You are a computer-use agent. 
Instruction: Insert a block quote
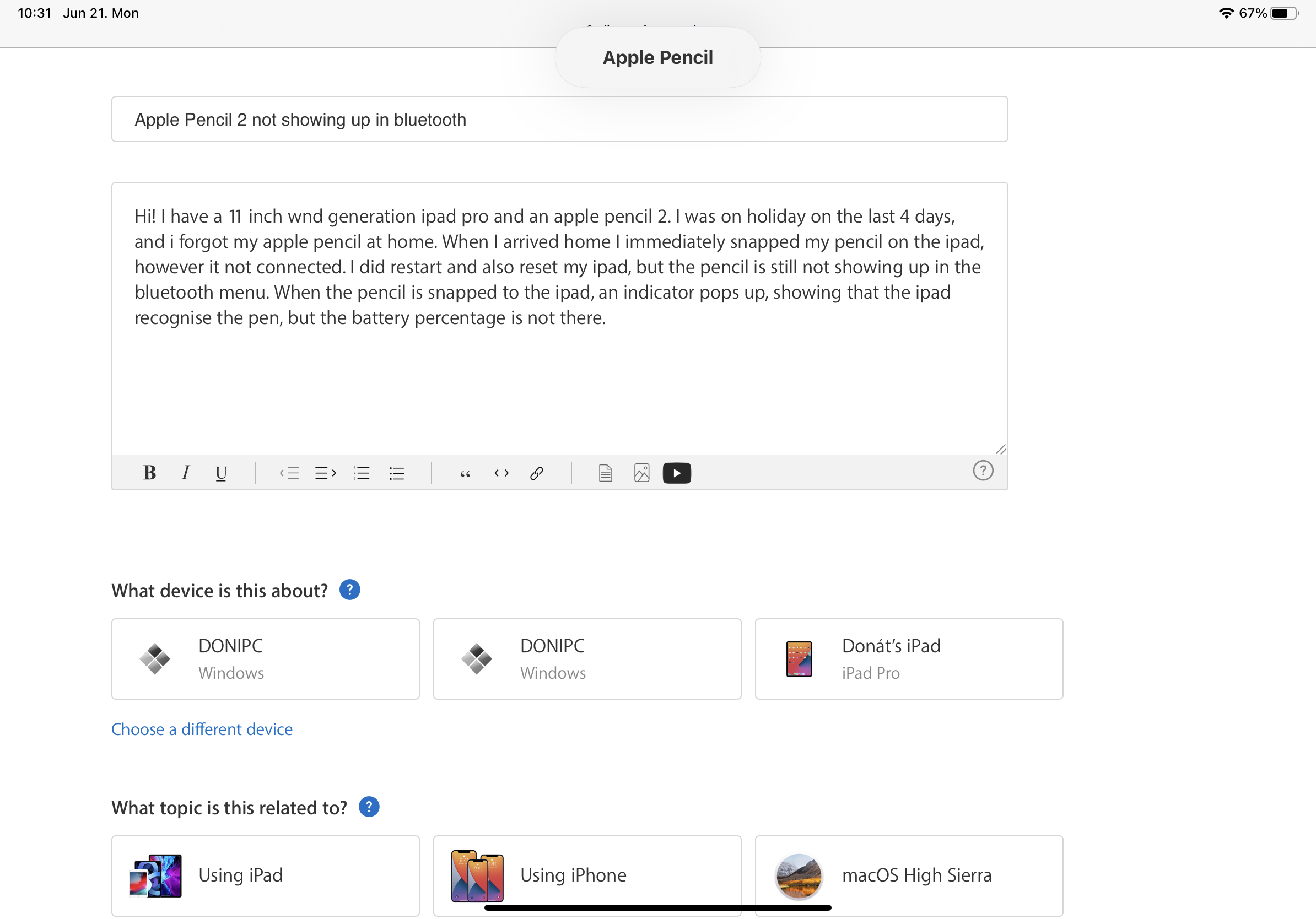[x=465, y=473]
